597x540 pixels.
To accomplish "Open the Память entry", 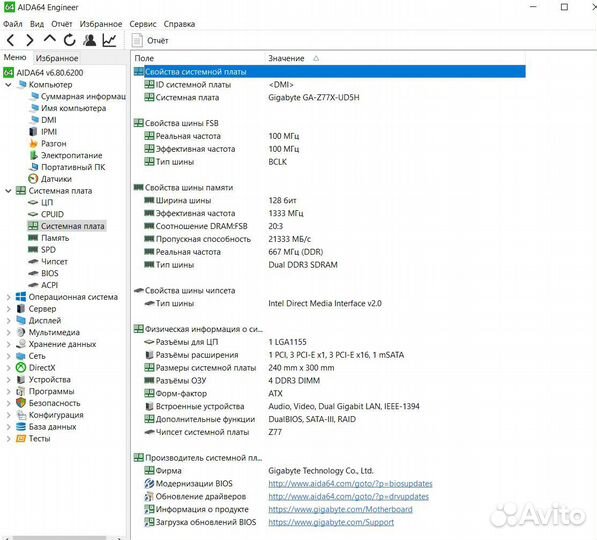I will click(x=49, y=238).
